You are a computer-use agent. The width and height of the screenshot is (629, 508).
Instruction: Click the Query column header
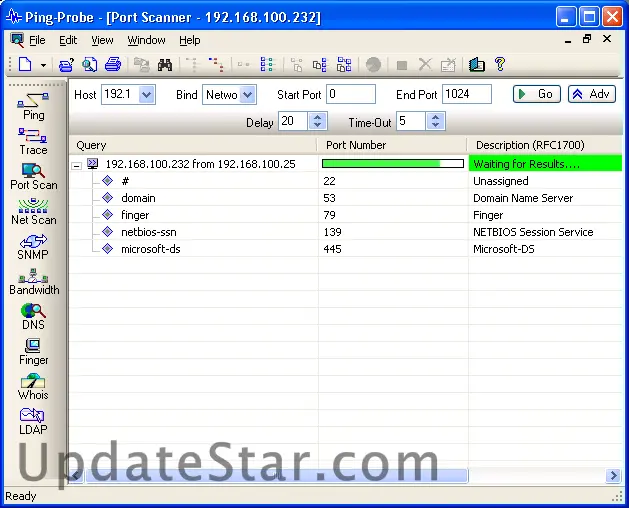[x=193, y=145]
